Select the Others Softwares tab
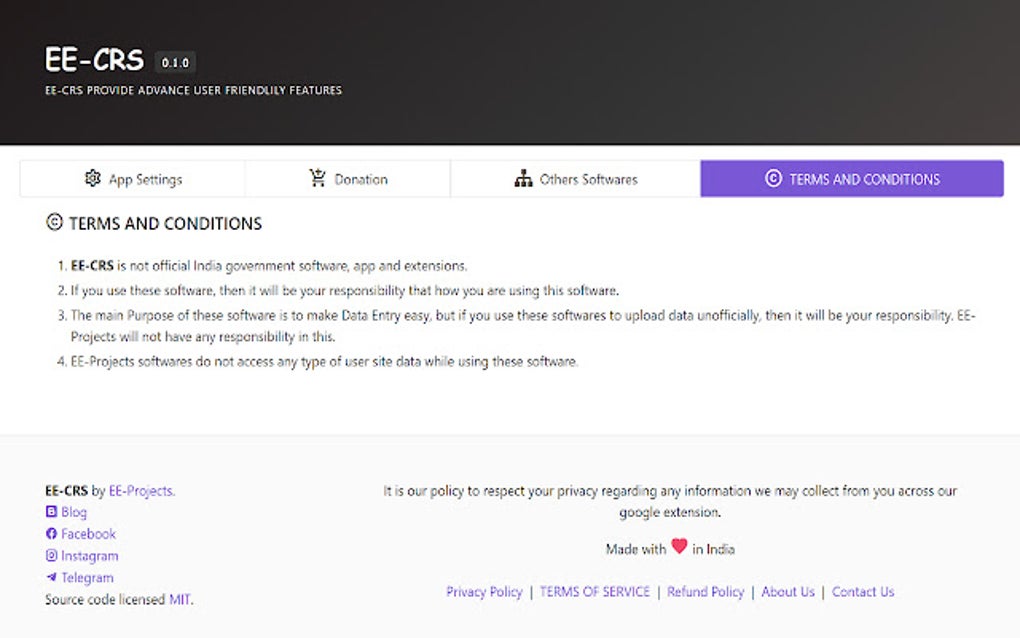1020x638 pixels. coord(575,178)
